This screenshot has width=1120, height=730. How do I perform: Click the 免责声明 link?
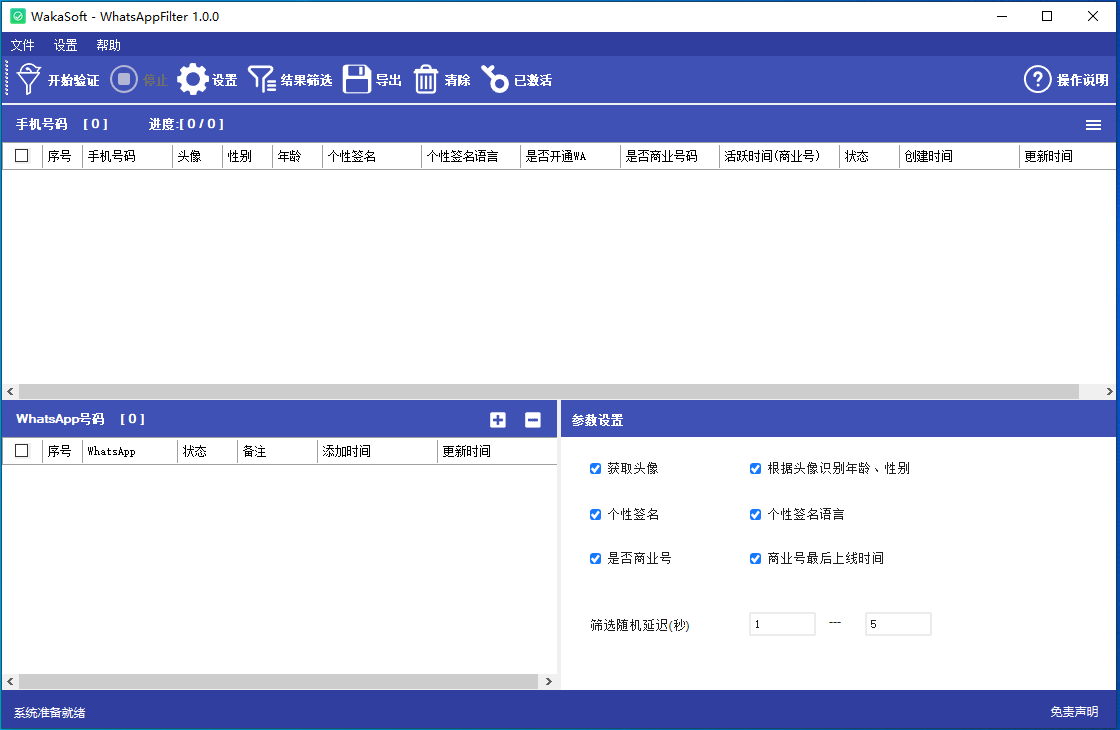coord(1074,712)
